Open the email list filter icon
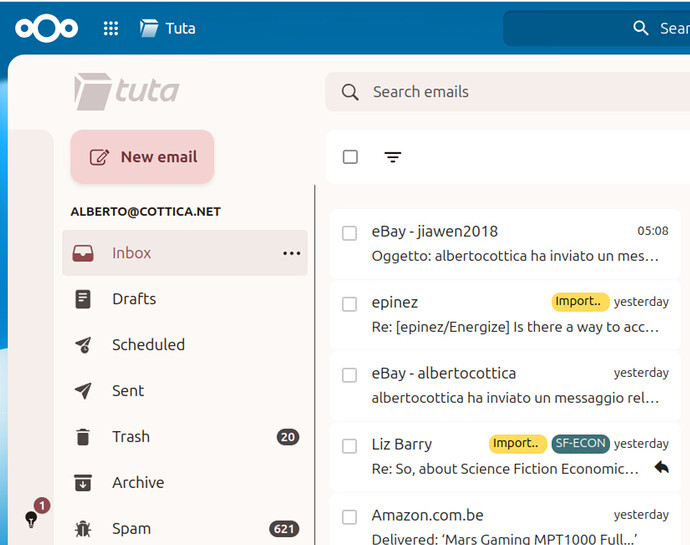 (393, 157)
